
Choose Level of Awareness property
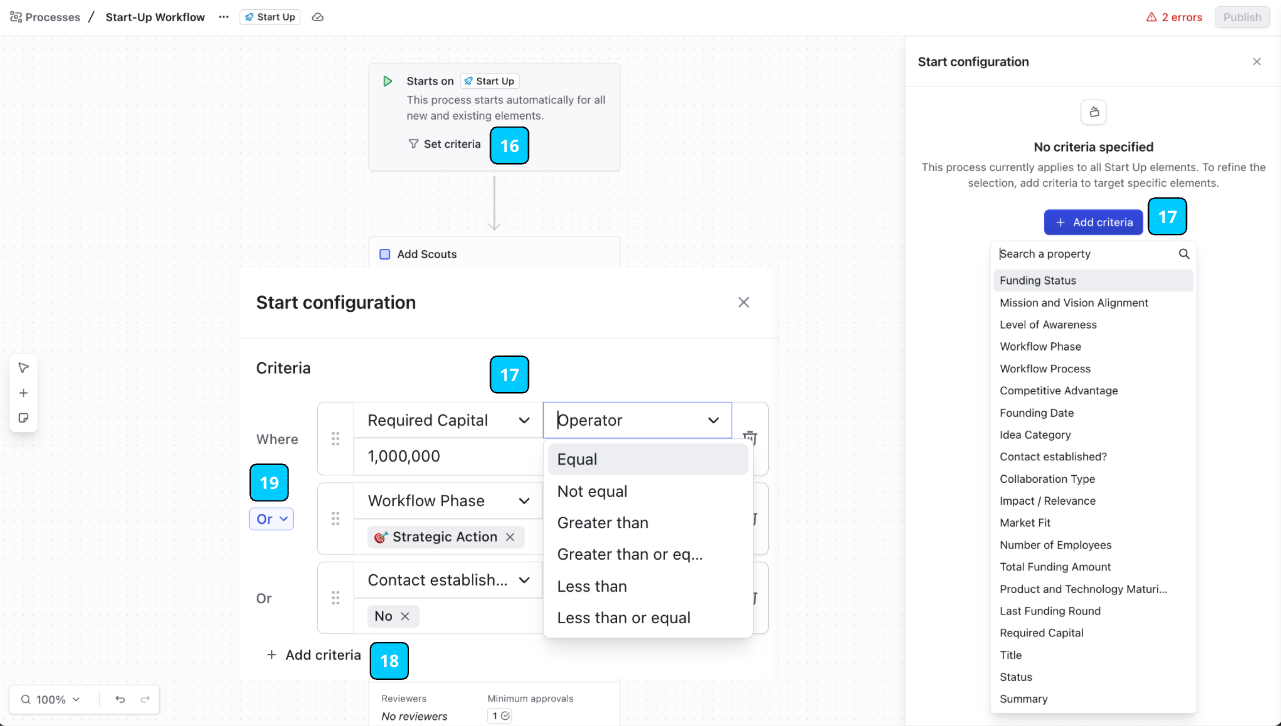click(1093, 325)
